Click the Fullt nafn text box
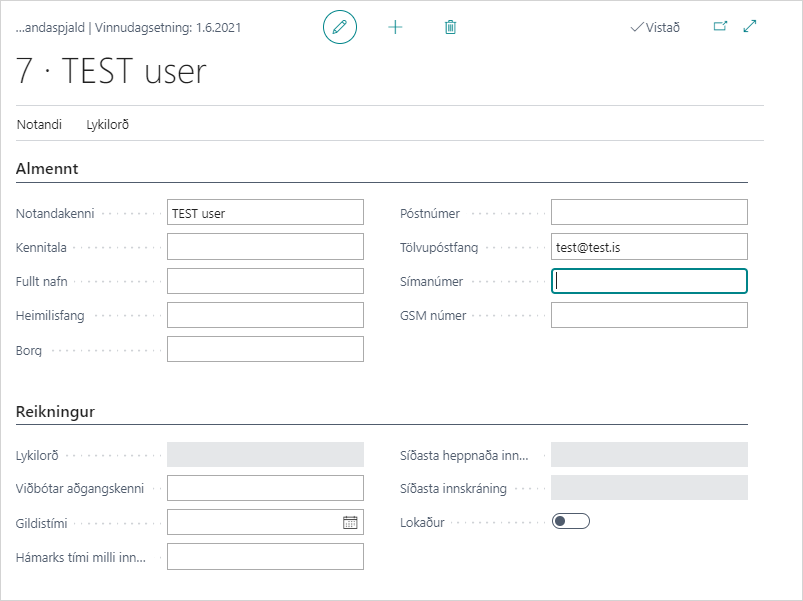The image size is (803, 601). click(x=265, y=281)
